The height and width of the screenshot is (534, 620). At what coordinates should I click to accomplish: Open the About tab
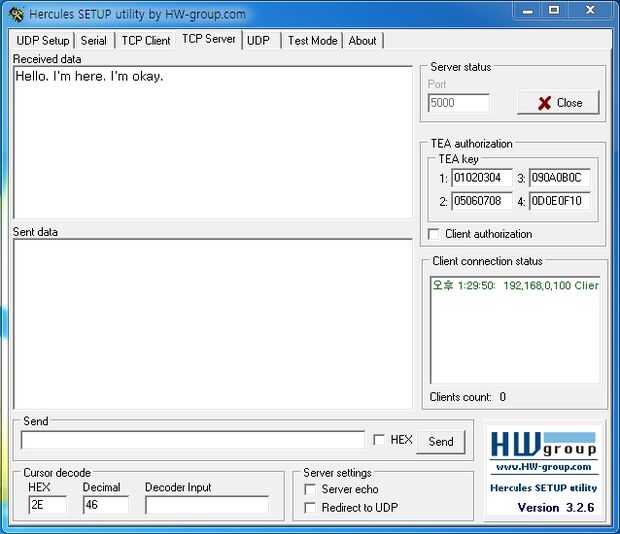click(x=362, y=40)
